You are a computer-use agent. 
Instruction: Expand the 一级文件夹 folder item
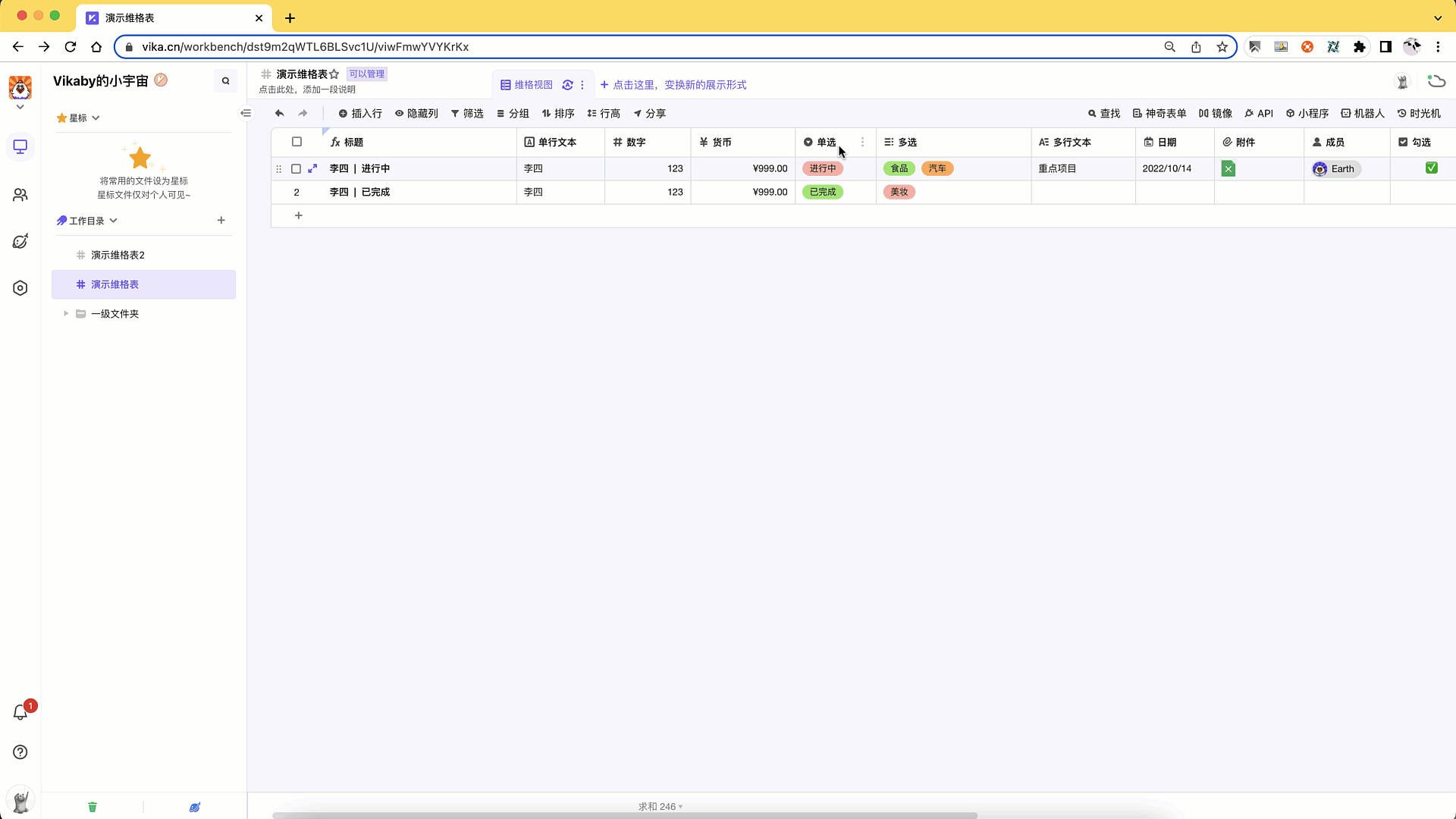(65, 313)
